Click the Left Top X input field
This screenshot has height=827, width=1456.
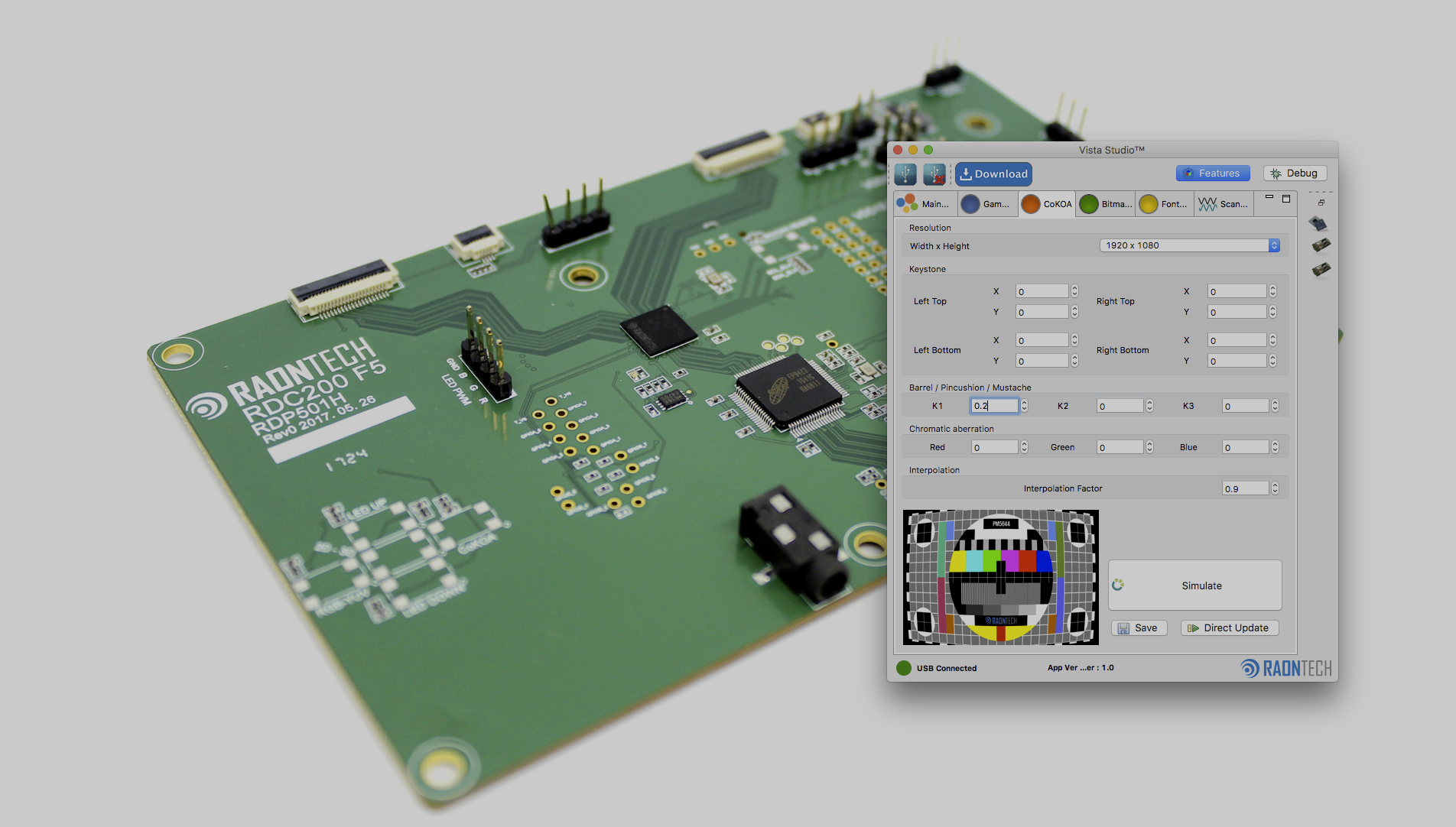click(1042, 291)
